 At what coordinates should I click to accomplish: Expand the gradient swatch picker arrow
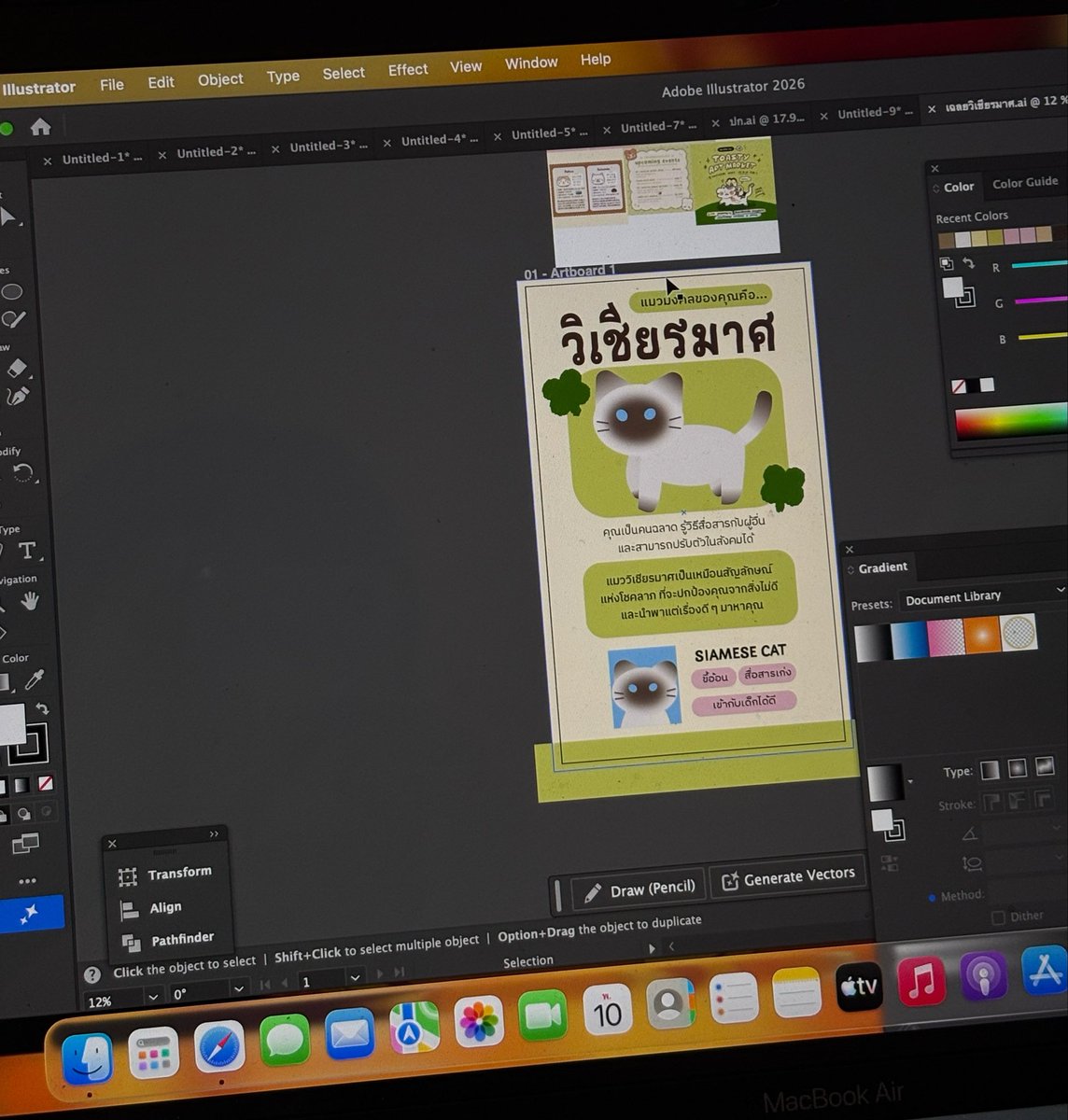tap(910, 781)
